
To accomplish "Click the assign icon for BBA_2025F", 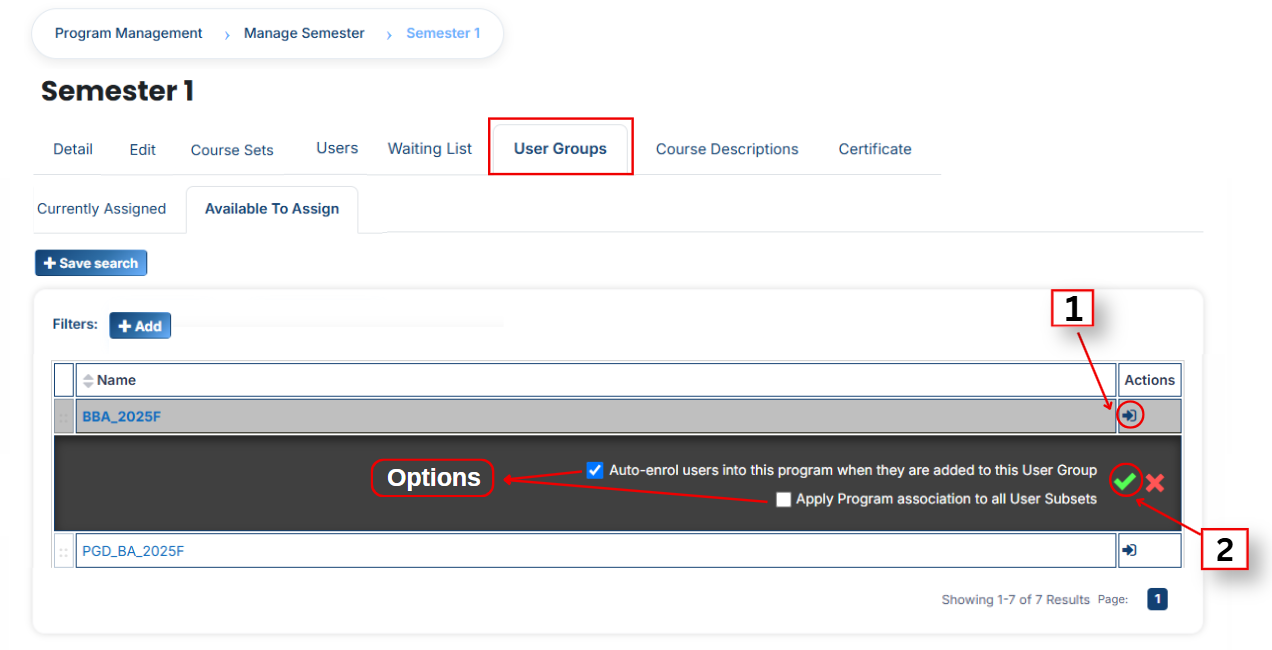I will click(1130, 415).
